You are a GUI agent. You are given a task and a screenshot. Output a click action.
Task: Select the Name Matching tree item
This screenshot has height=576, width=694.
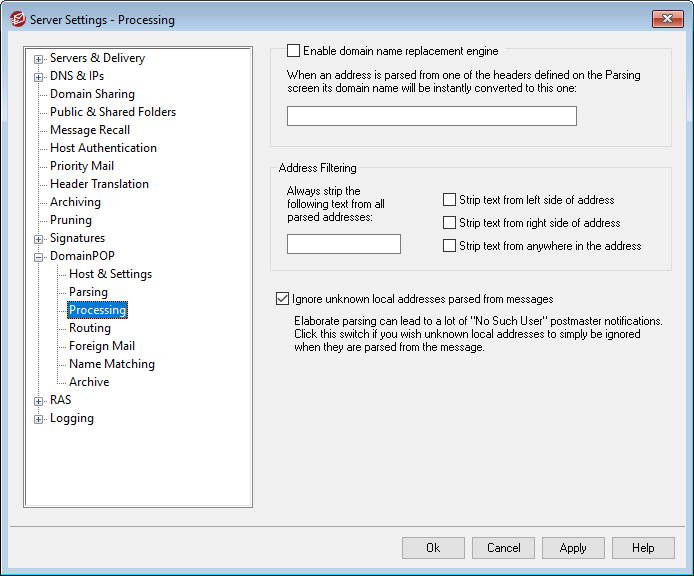click(x=111, y=364)
